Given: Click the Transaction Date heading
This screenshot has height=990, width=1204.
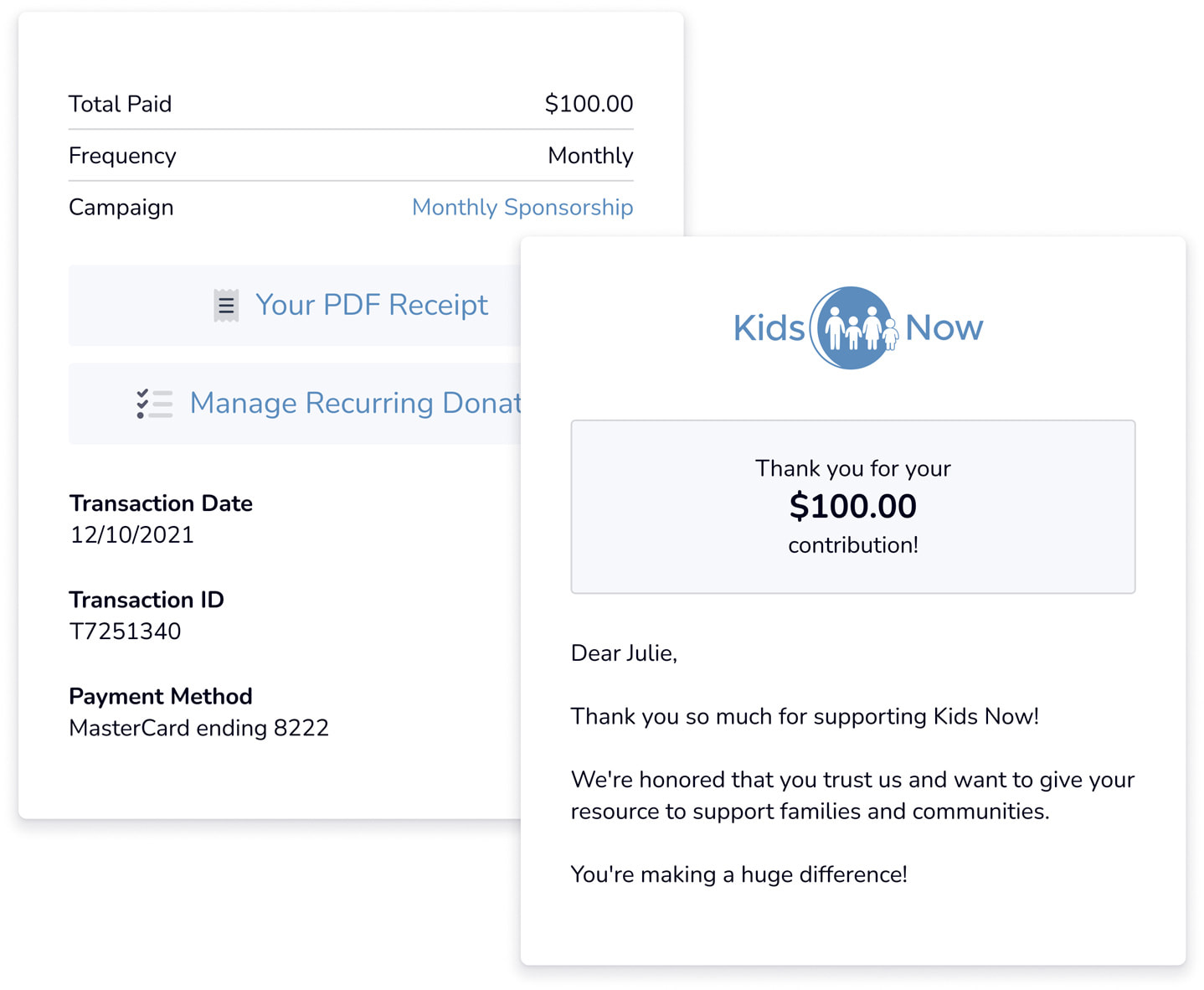Looking at the screenshot, I should click(x=161, y=503).
